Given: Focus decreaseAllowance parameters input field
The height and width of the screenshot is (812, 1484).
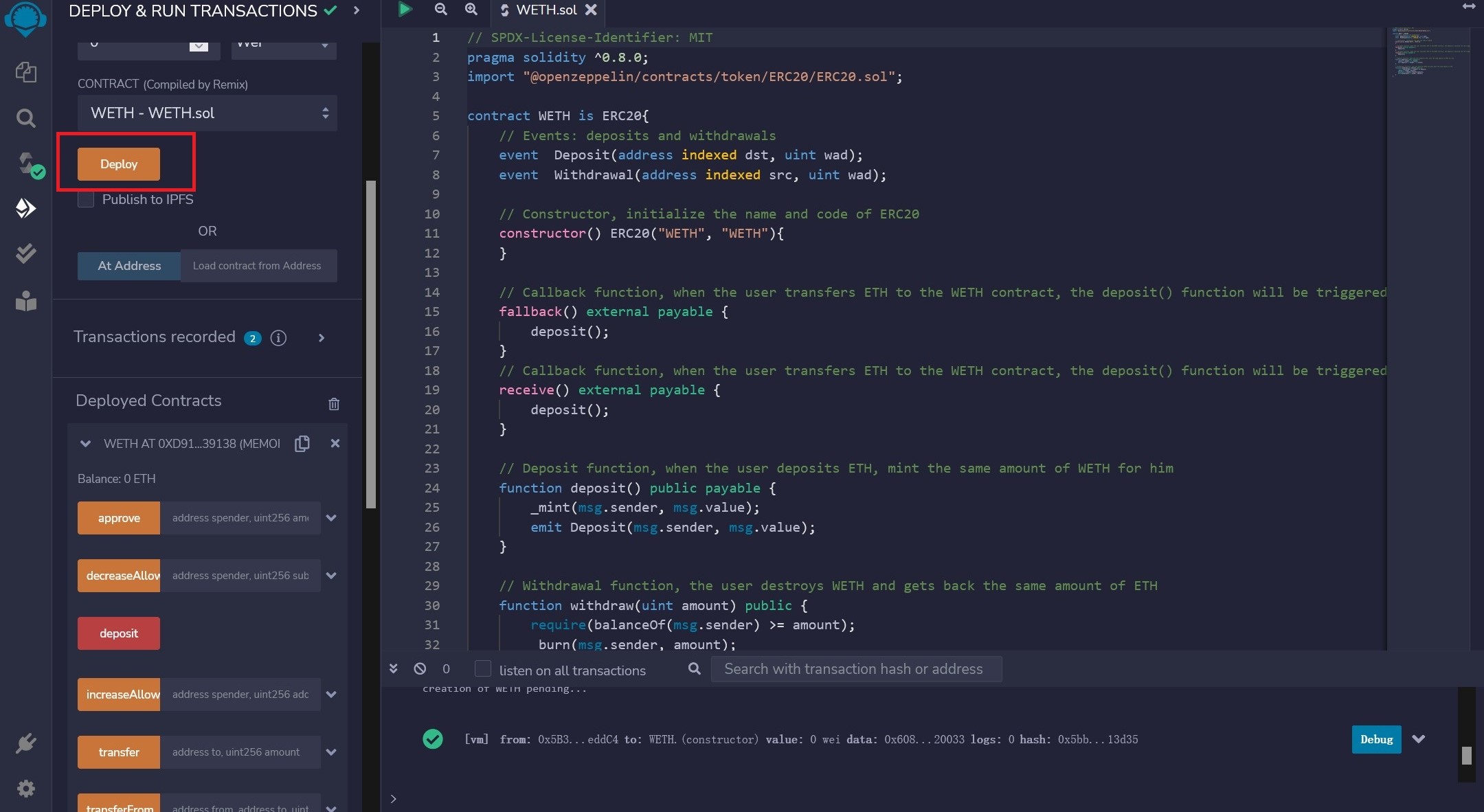Looking at the screenshot, I should 240,576.
